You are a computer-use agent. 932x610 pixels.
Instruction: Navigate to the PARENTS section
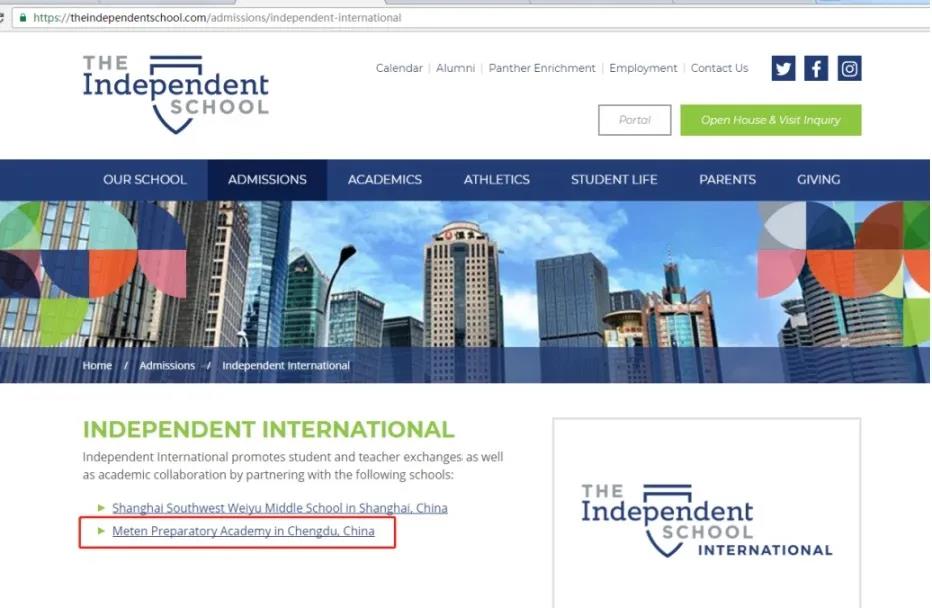(727, 180)
